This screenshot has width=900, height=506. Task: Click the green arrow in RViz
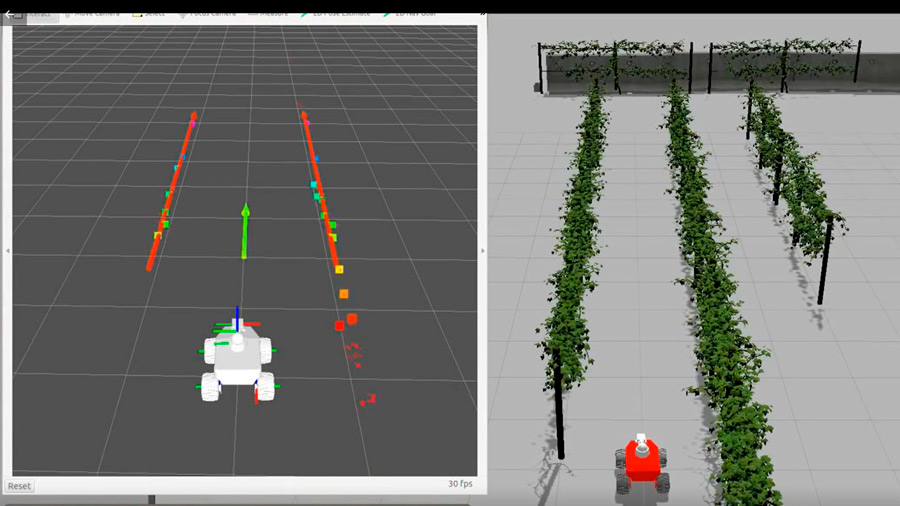pos(245,231)
